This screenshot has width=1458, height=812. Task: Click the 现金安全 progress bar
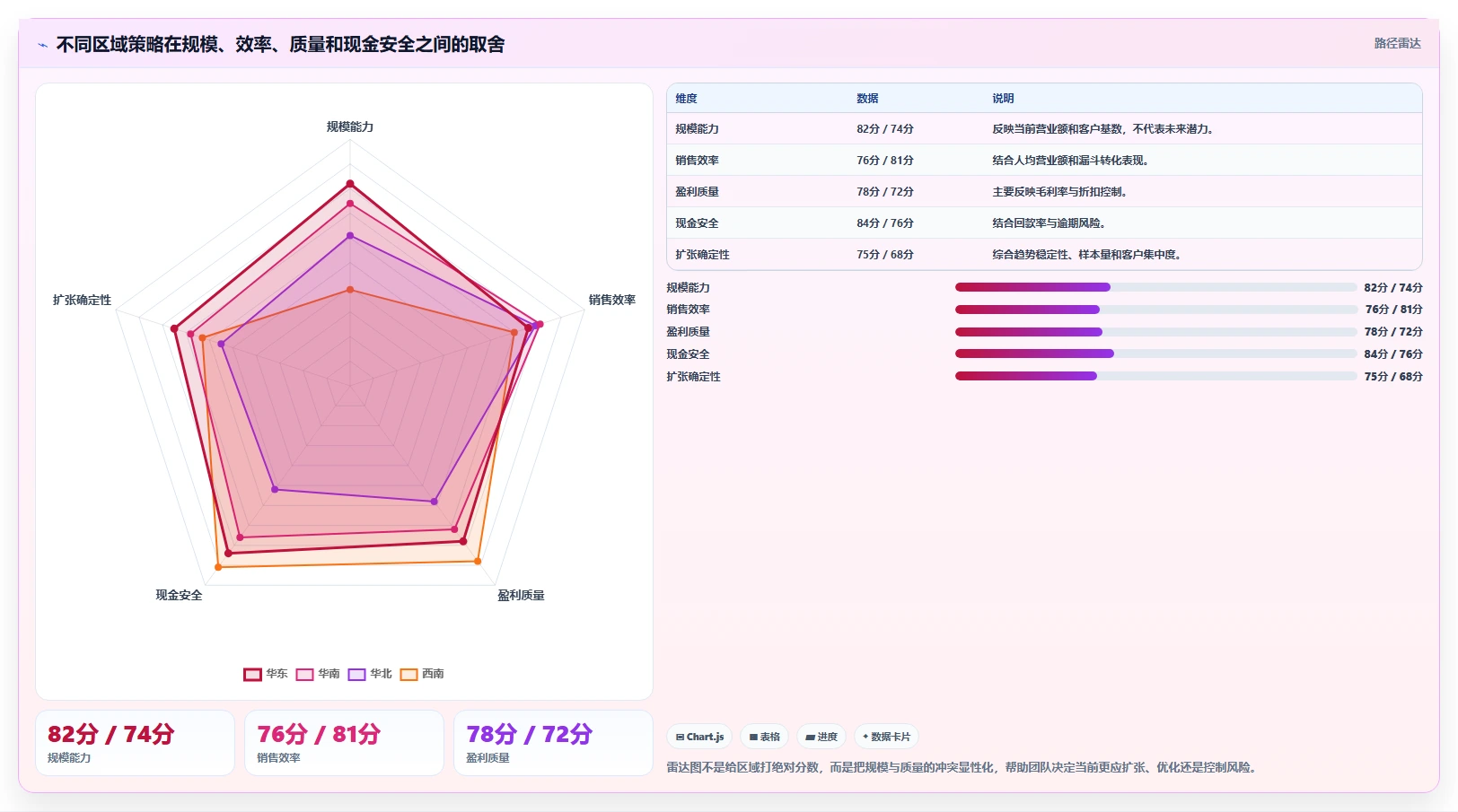pos(1155,354)
